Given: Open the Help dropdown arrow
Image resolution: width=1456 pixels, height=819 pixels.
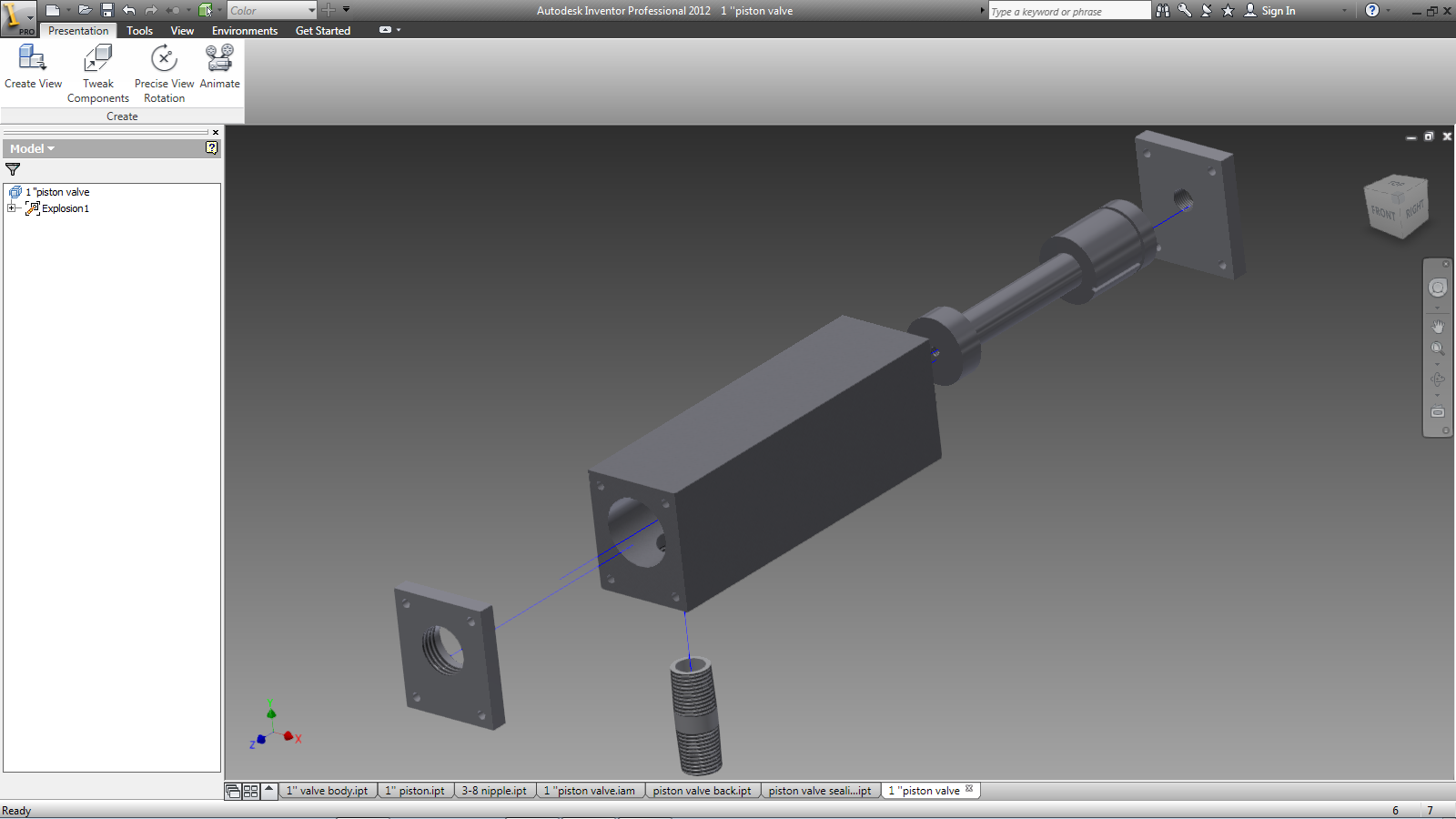Looking at the screenshot, I should pos(1388,10).
